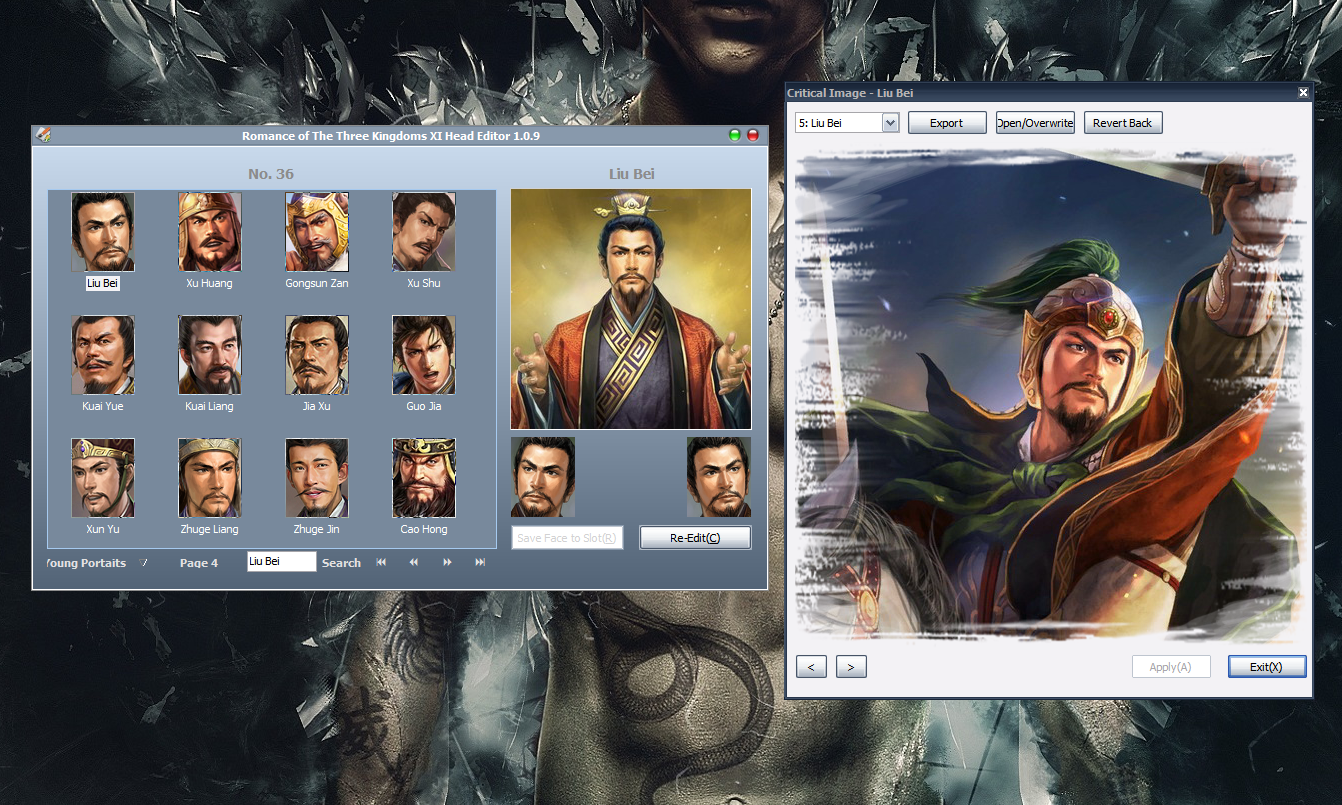Select the Xu Huang portrait
The height and width of the screenshot is (805, 1342).
[x=210, y=232]
